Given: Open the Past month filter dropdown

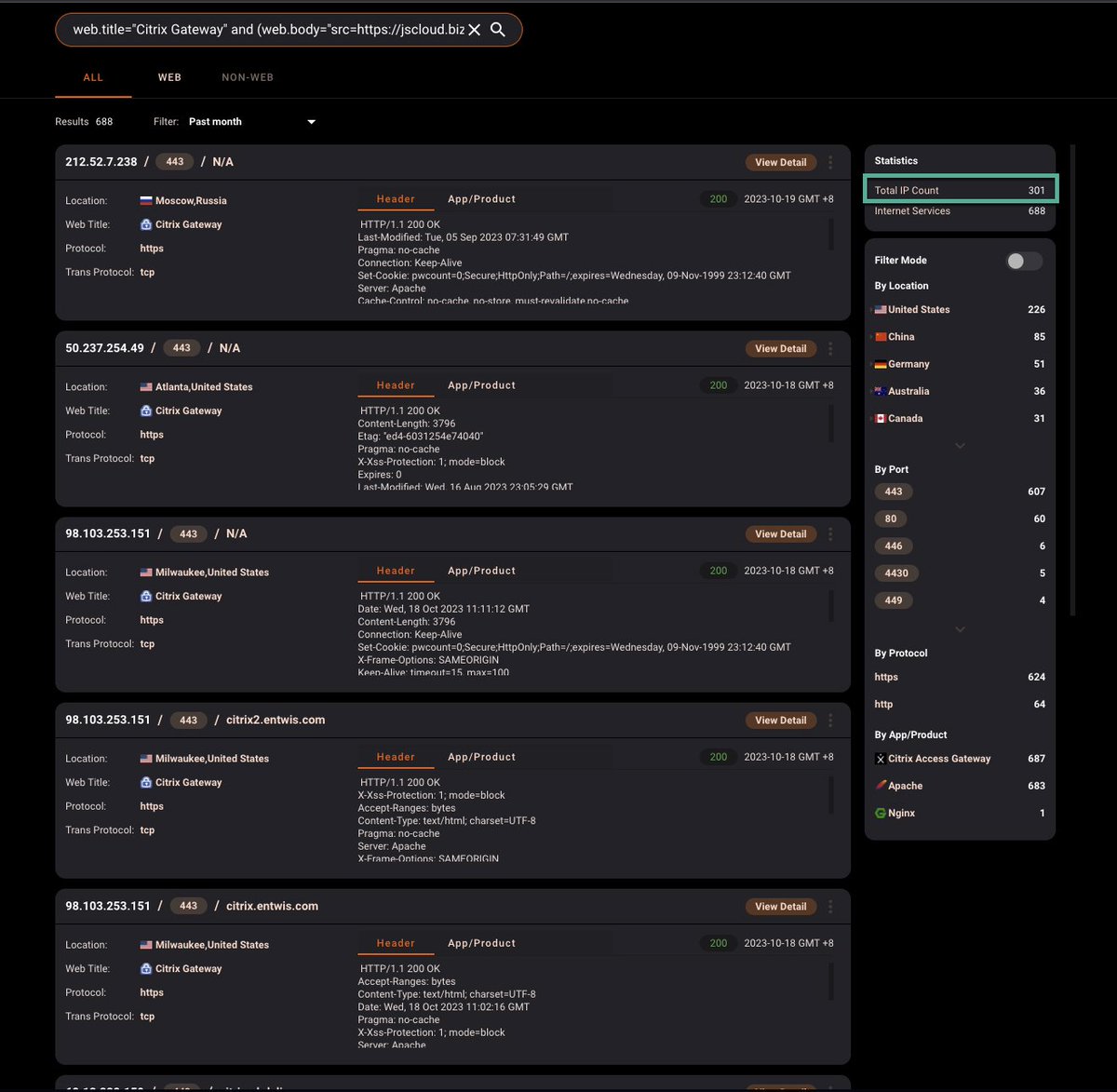Looking at the screenshot, I should coord(252,122).
